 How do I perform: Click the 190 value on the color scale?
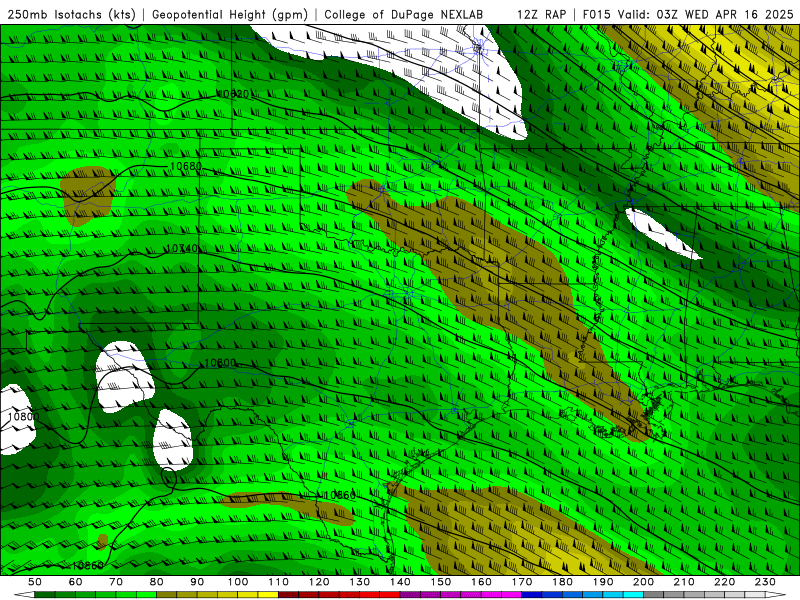click(603, 582)
